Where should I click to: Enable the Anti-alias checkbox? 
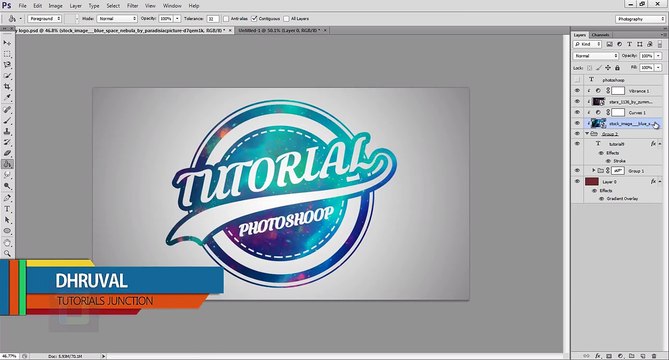226,19
